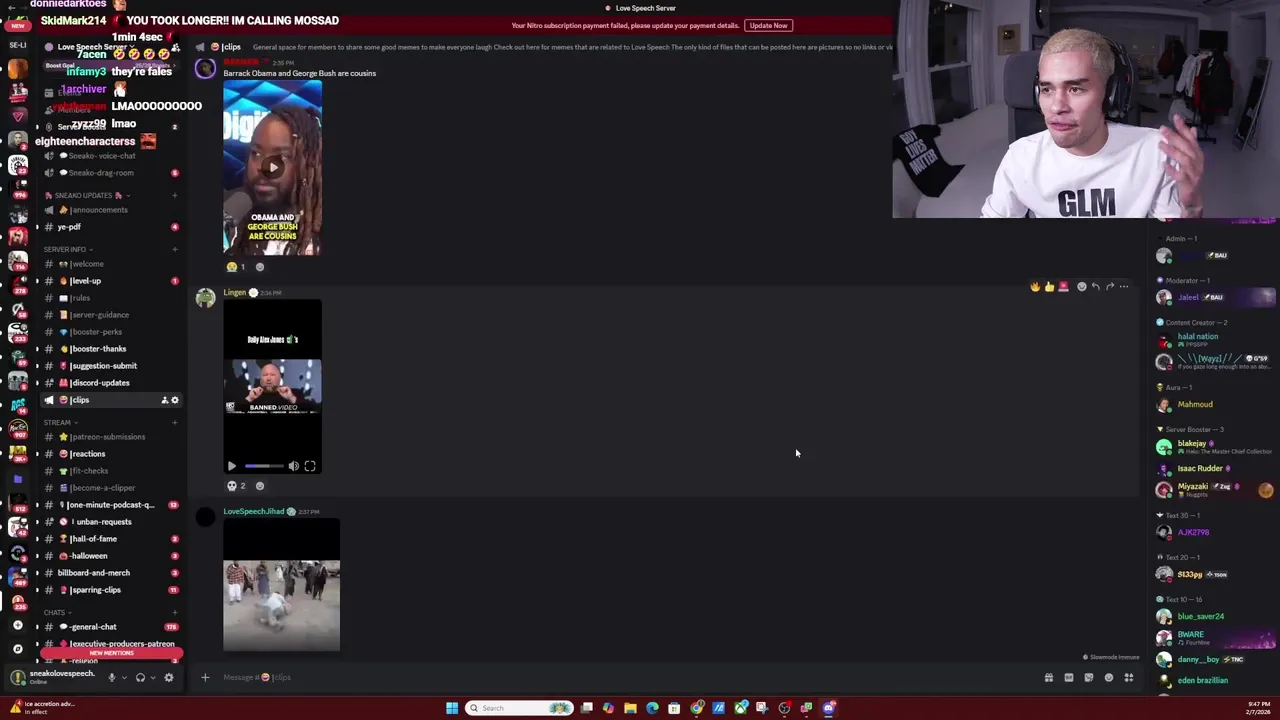
Task: Toggle headphones deafen in user panel
Action: coord(140,677)
